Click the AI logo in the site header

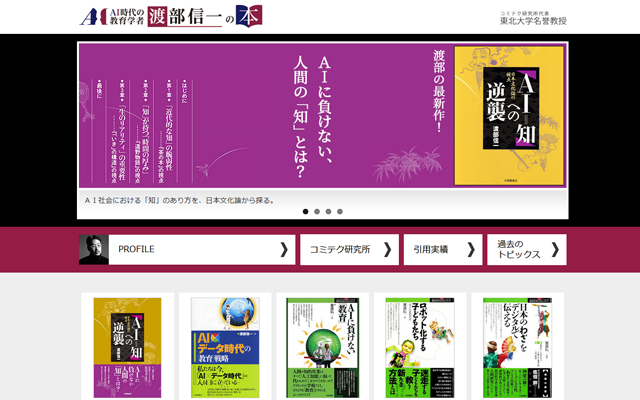[x=92, y=17]
